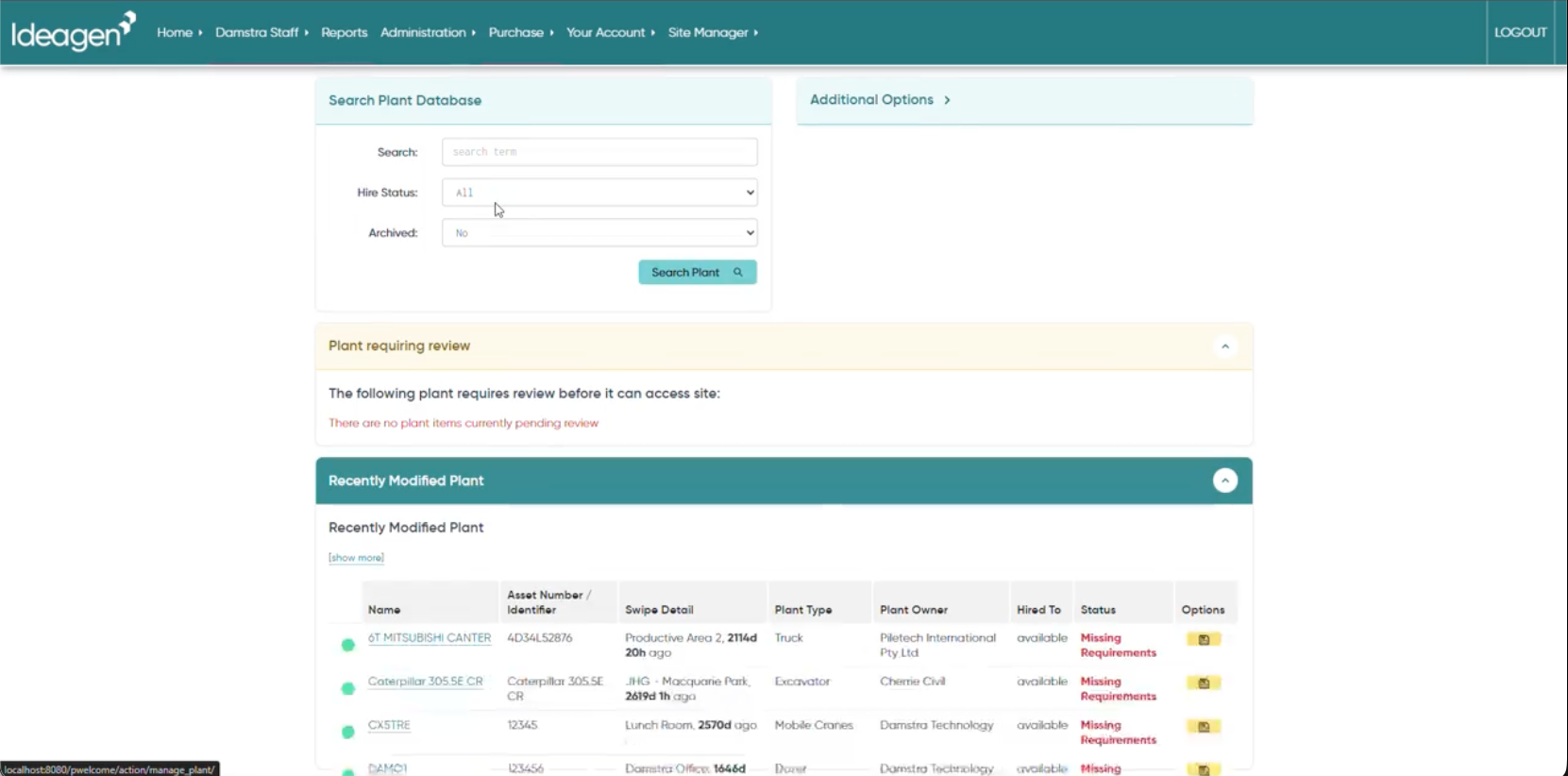Open the Archived dropdown

[x=599, y=233]
